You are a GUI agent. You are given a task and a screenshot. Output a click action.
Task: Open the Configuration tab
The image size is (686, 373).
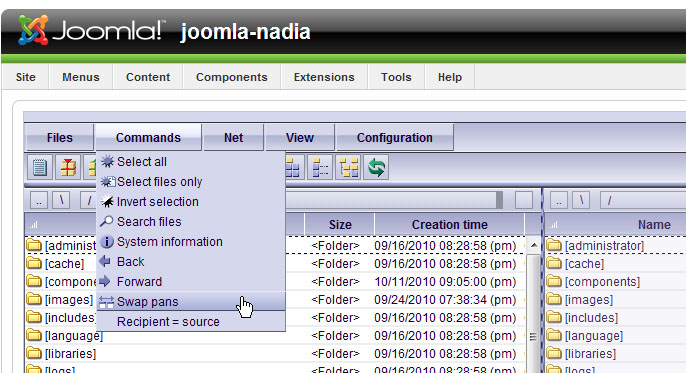[395, 138]
